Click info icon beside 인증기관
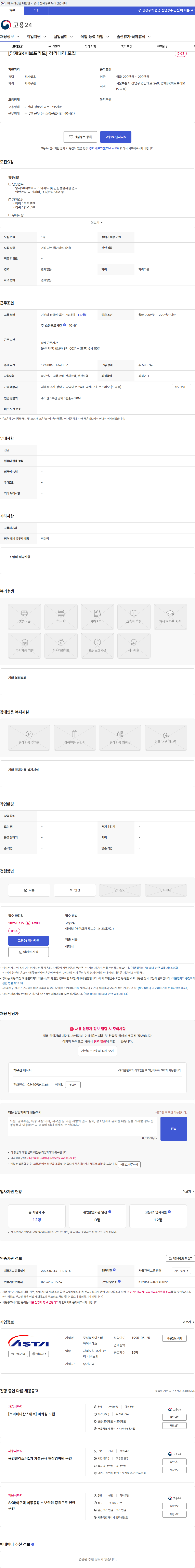Viewport: 195px width, 1568px height. tap(114, 1270)
